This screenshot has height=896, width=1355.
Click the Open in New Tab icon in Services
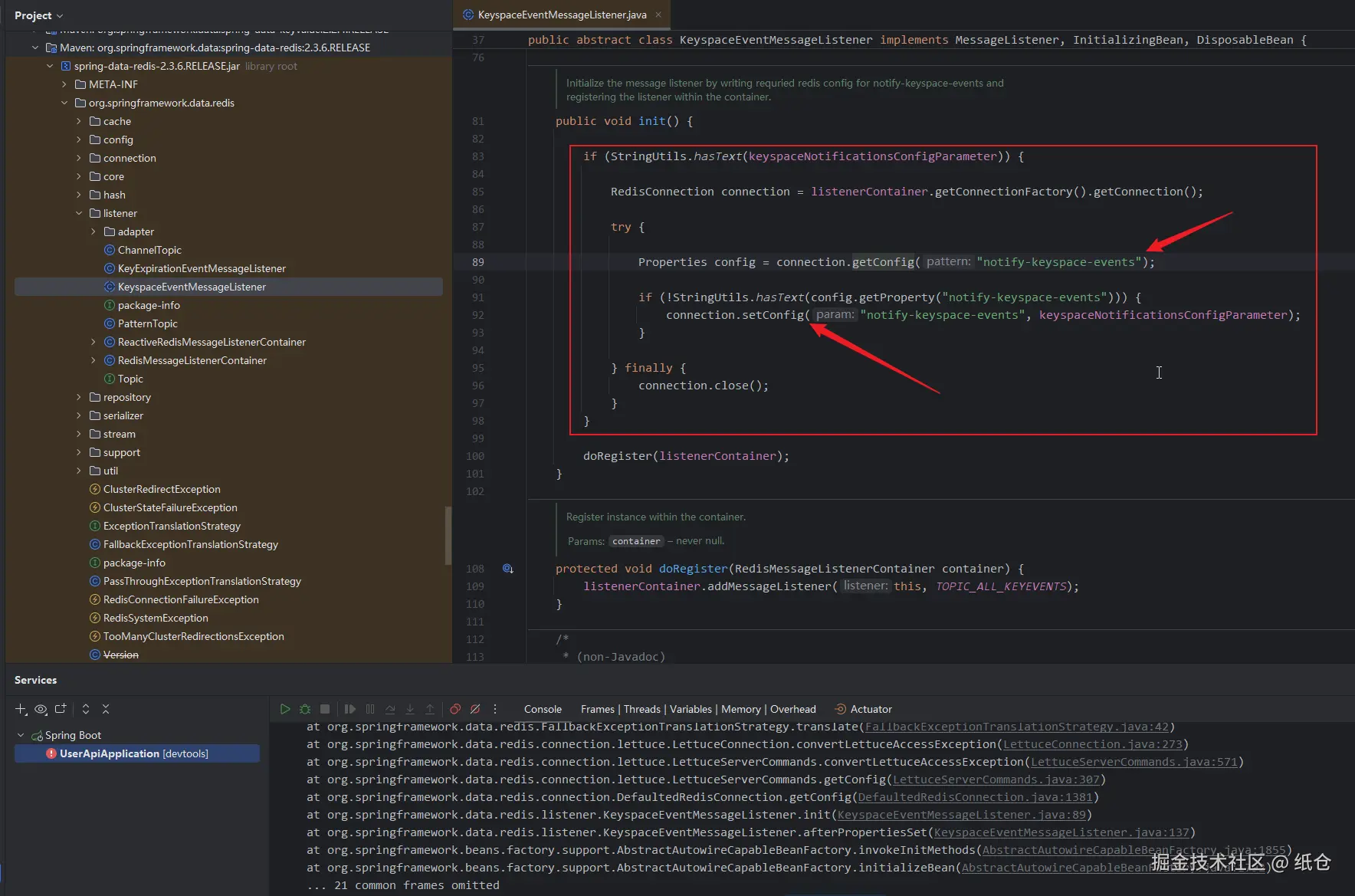[x=61, y=709]
